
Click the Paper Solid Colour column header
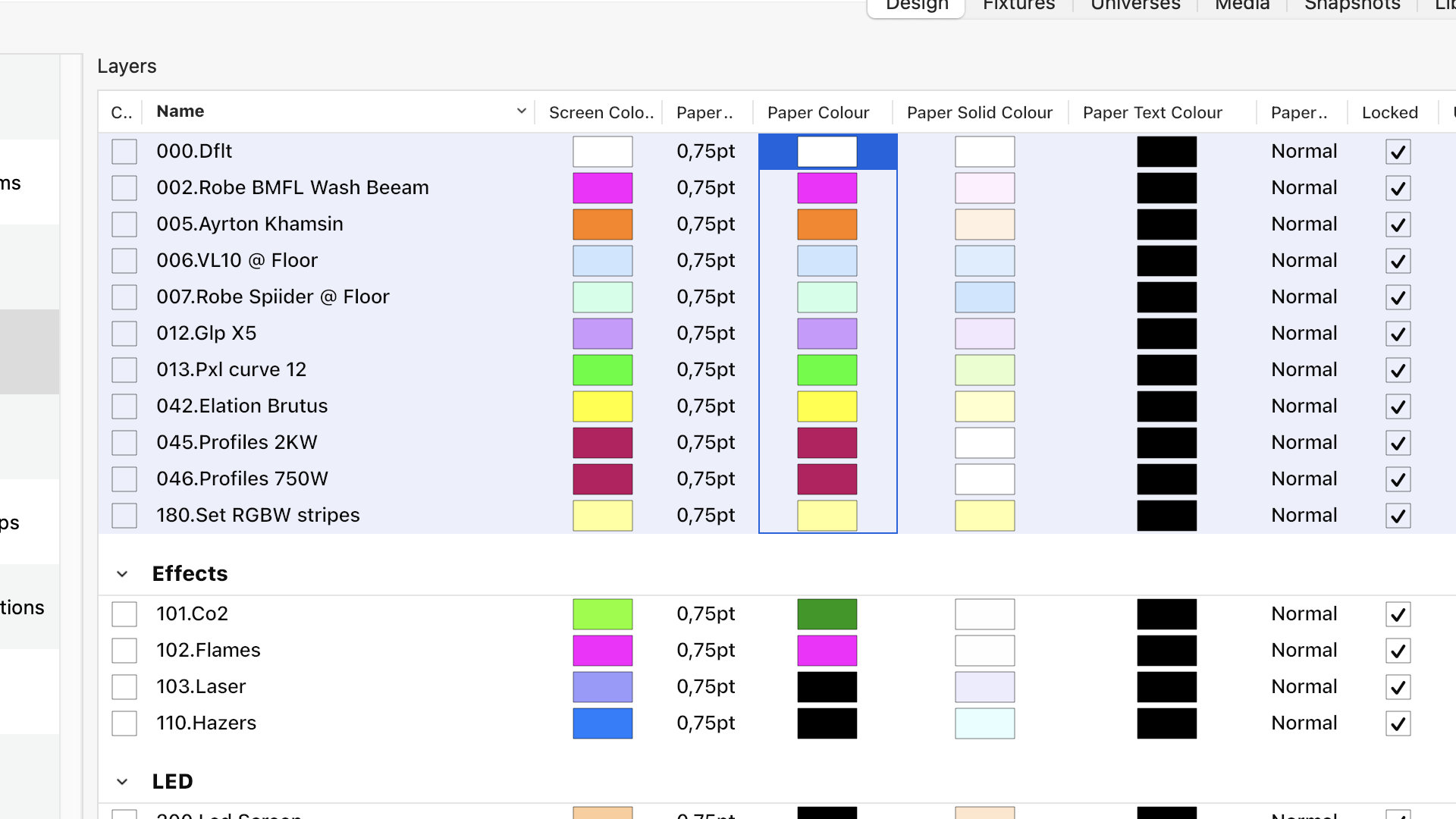979,113
